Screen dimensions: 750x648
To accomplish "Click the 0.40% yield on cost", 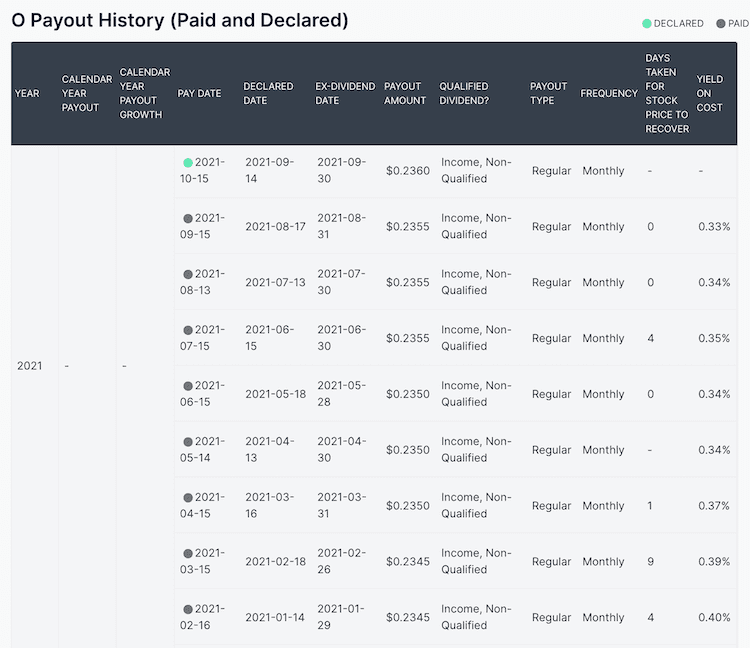I will coord(714,617).
